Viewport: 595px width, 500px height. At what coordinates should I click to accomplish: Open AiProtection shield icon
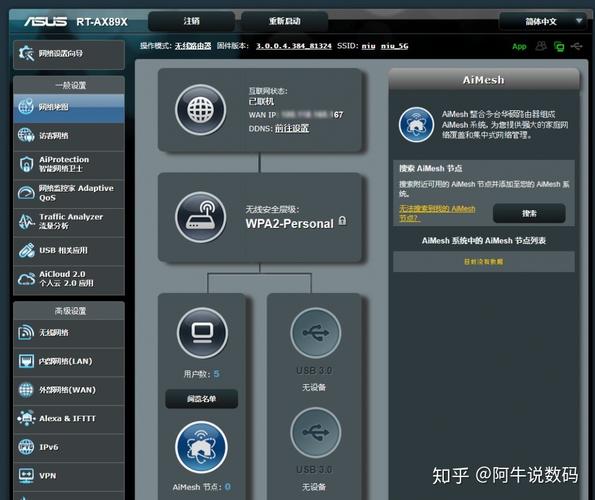26,164
